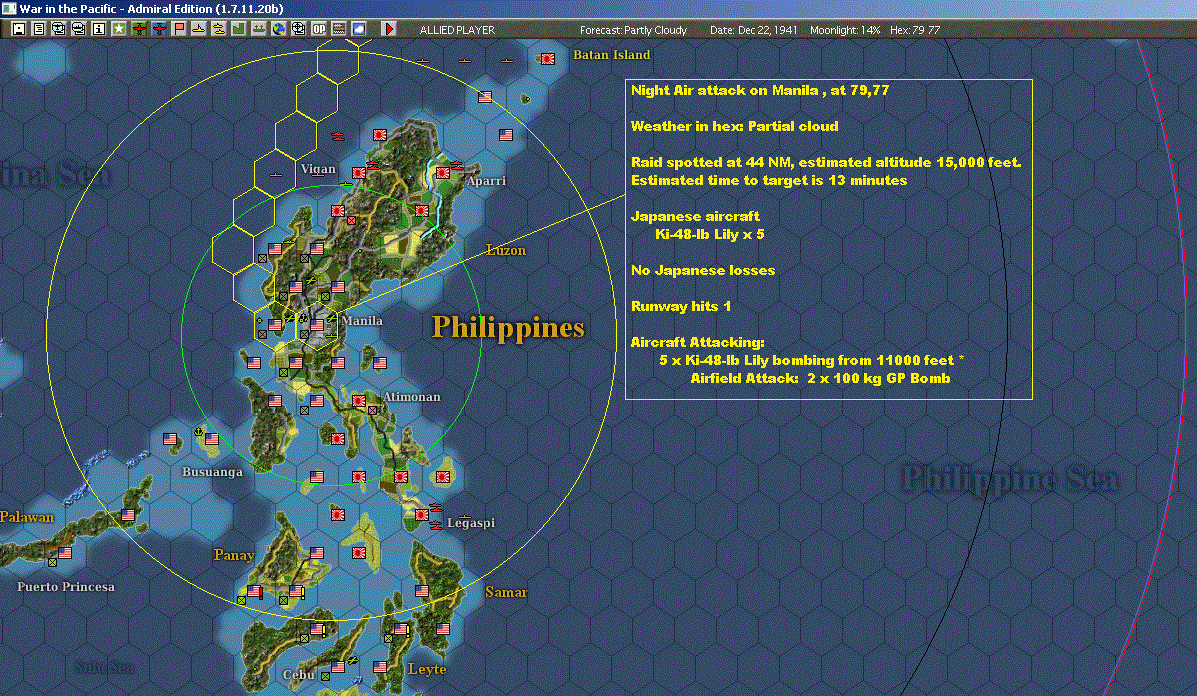The image size is (1197, 696).
Task: Click the save game disk icon in toolbar
Action: click(x=19, y=29)
